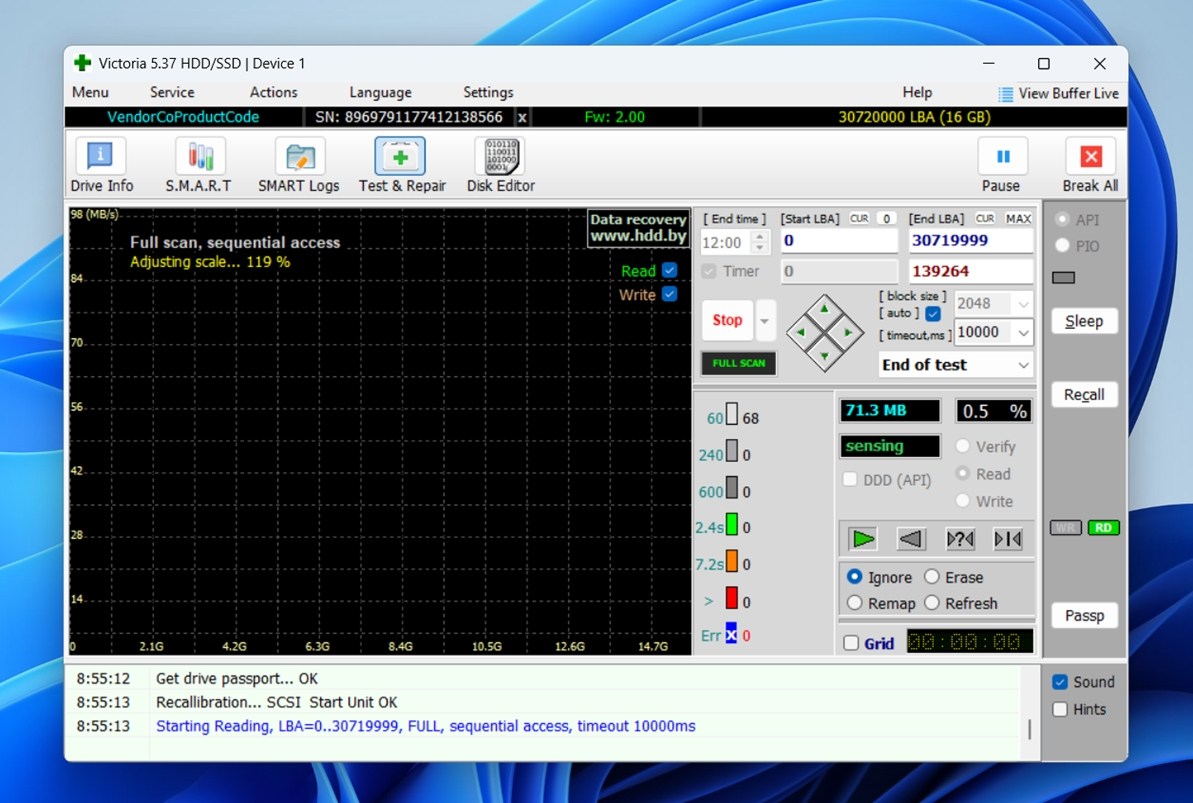Disable the Sound checkbox
Viewport: 1193px width, 803px height.
(1060, 682)
